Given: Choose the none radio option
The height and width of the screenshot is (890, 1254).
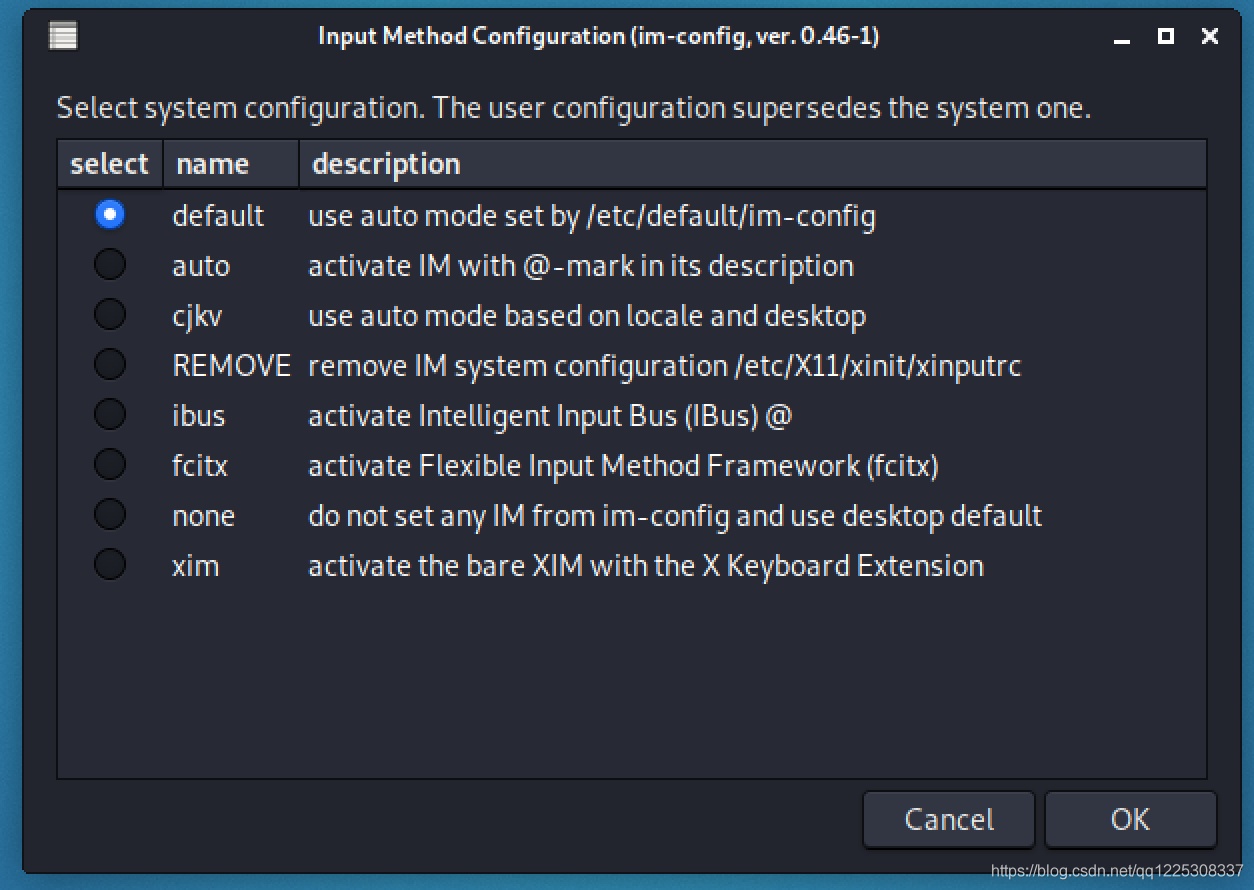Looking at the screenshot, I should point(110,515).
